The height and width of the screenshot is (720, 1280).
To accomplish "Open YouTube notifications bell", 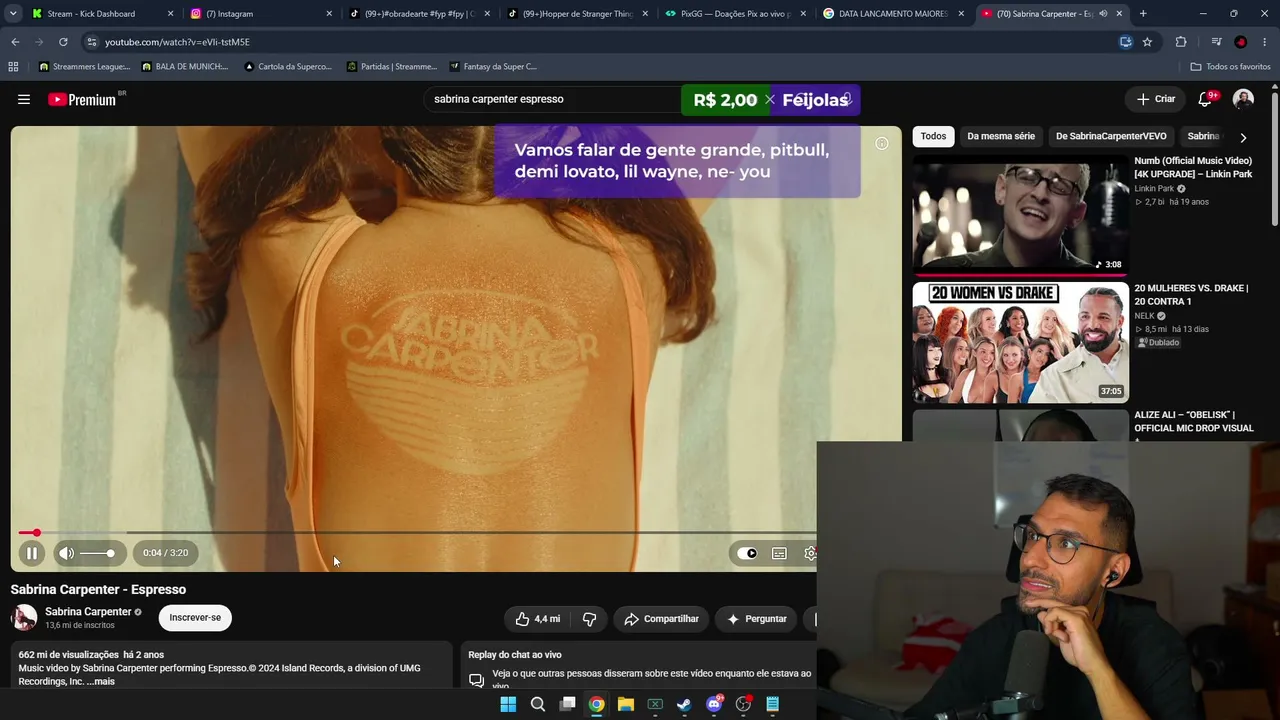I will click(x=1205, y=99).
